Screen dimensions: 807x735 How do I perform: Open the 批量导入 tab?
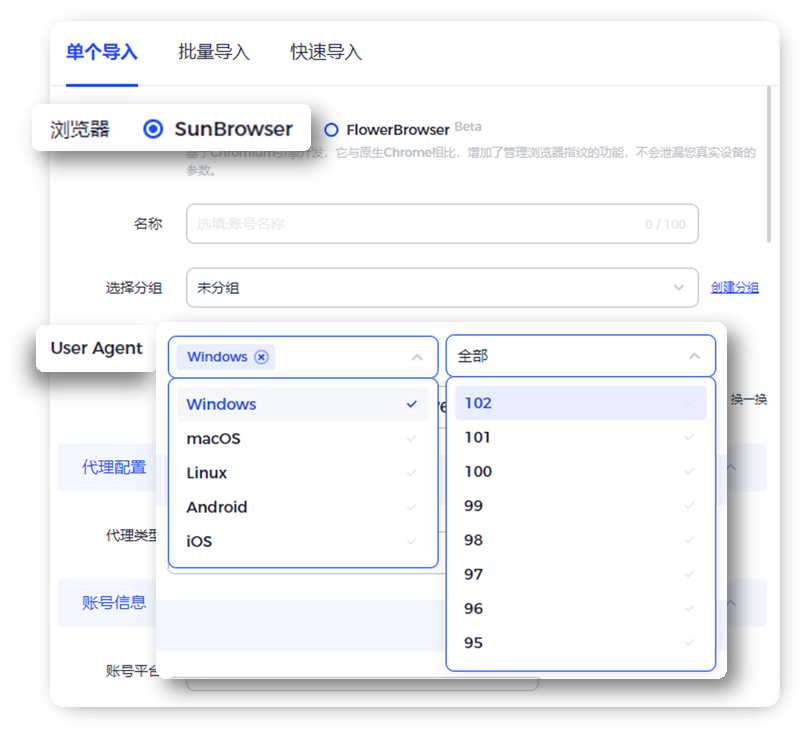pos(214,52)
